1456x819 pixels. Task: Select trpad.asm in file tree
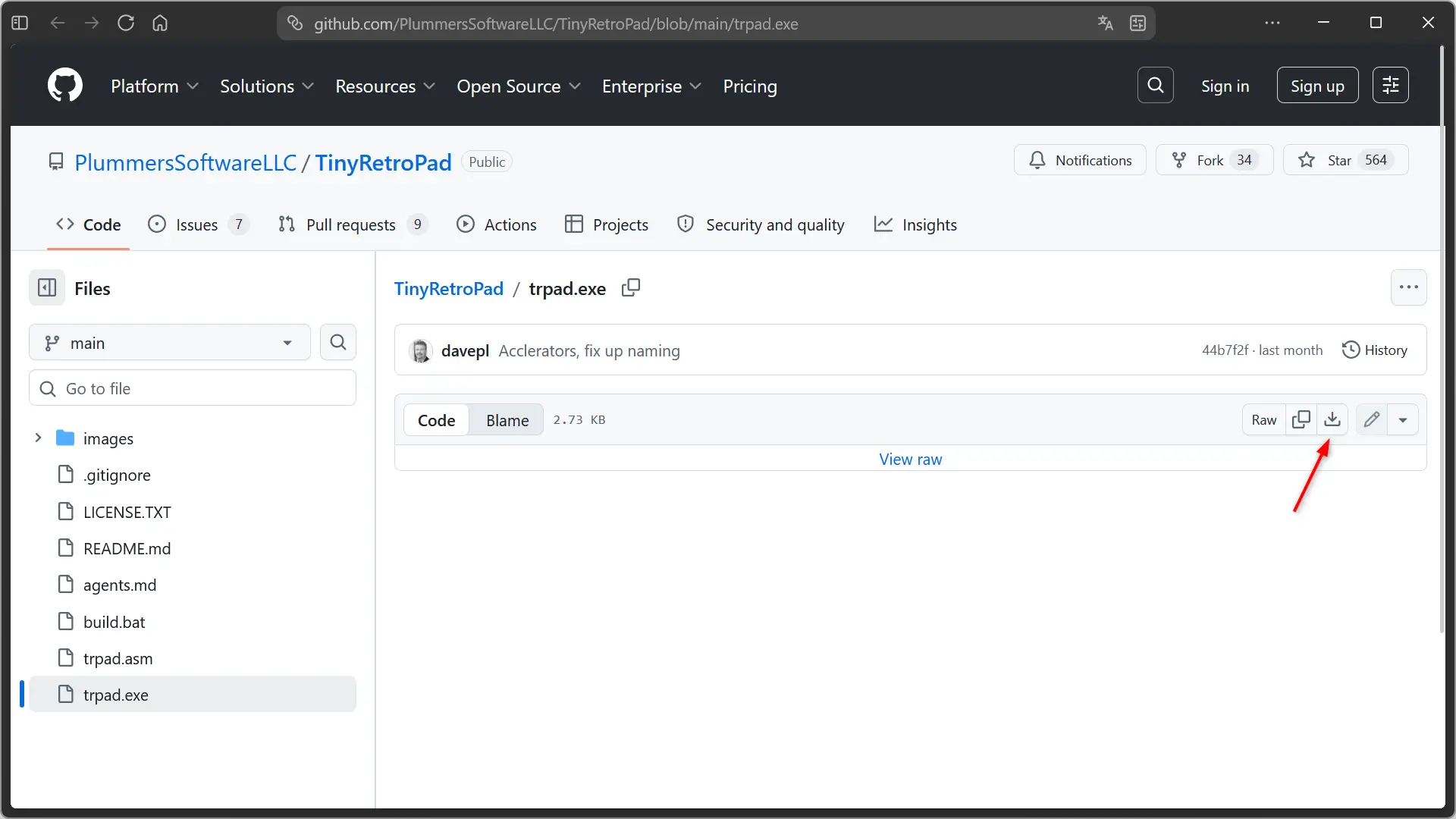click(193, 658)
